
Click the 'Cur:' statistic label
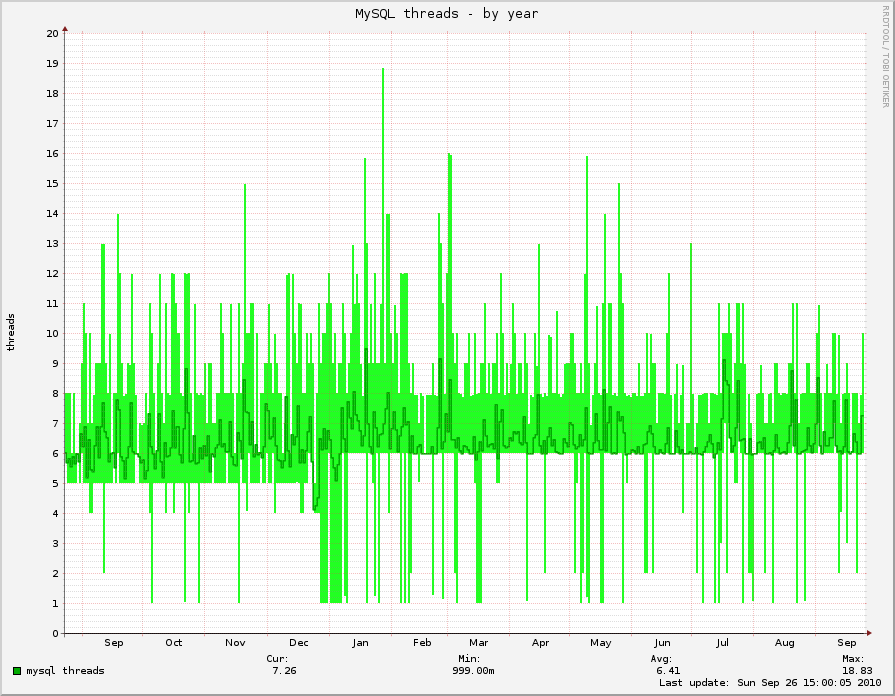277,658
